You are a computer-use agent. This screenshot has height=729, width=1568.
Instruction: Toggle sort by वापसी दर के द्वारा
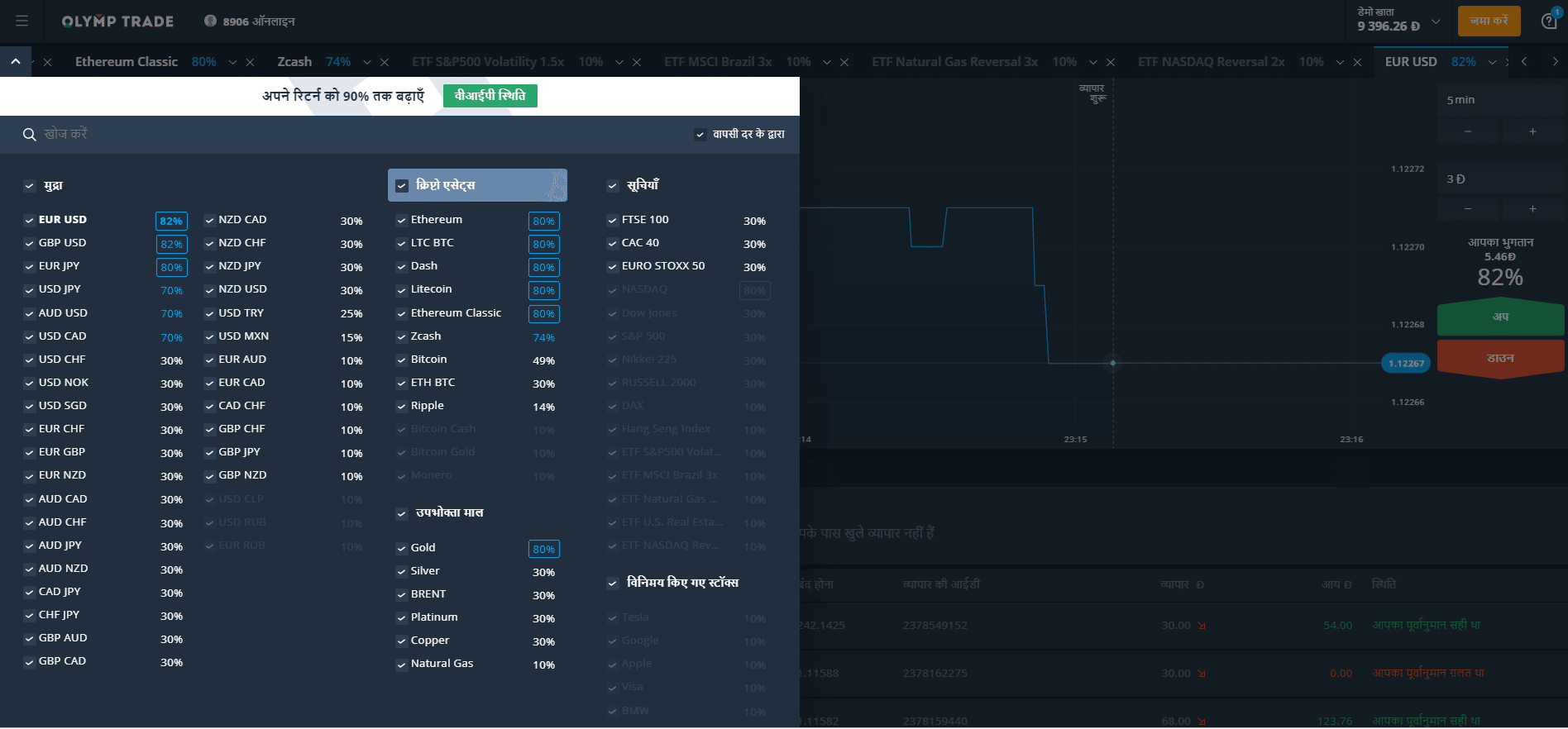tap(700, 135)
